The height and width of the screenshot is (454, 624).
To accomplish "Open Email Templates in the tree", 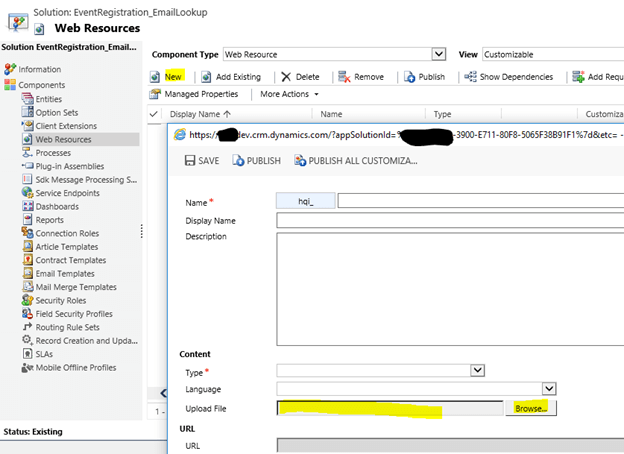I will (x=65, y=274).
